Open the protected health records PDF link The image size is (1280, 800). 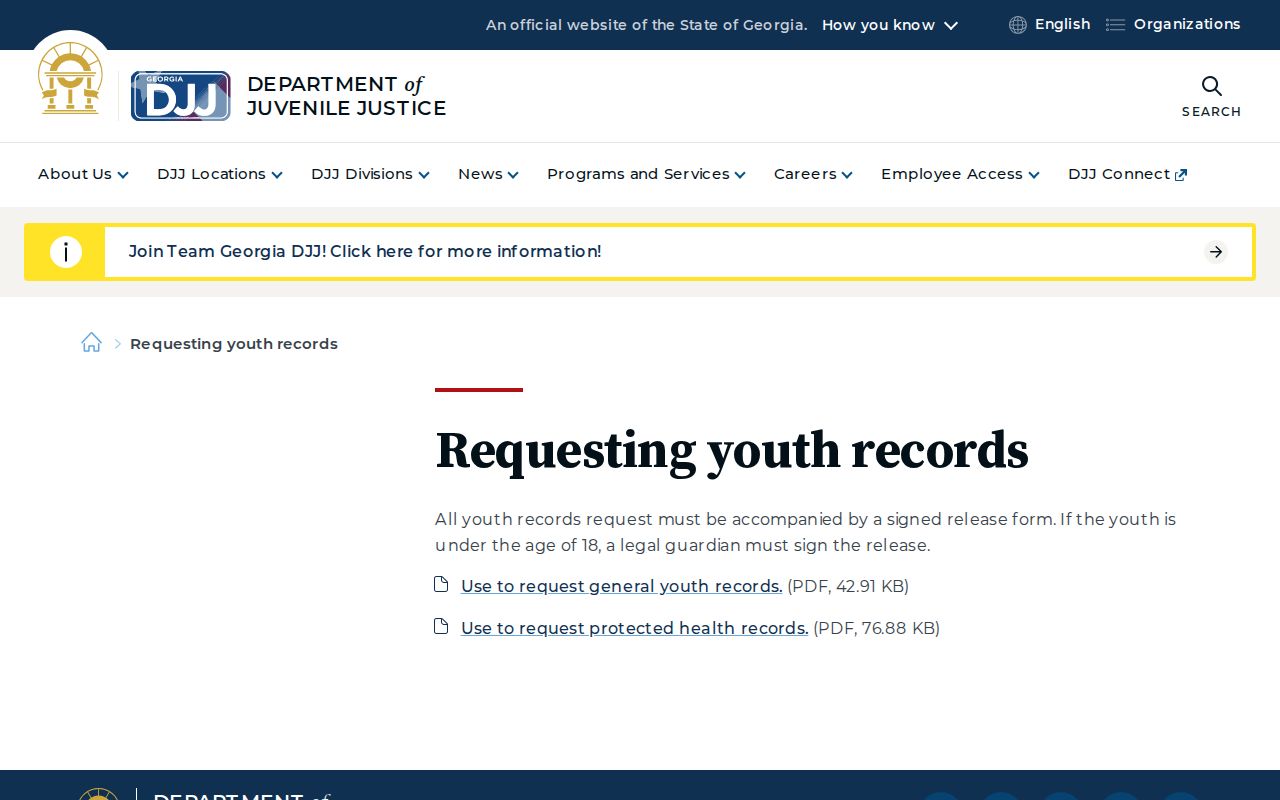[634, 628]
